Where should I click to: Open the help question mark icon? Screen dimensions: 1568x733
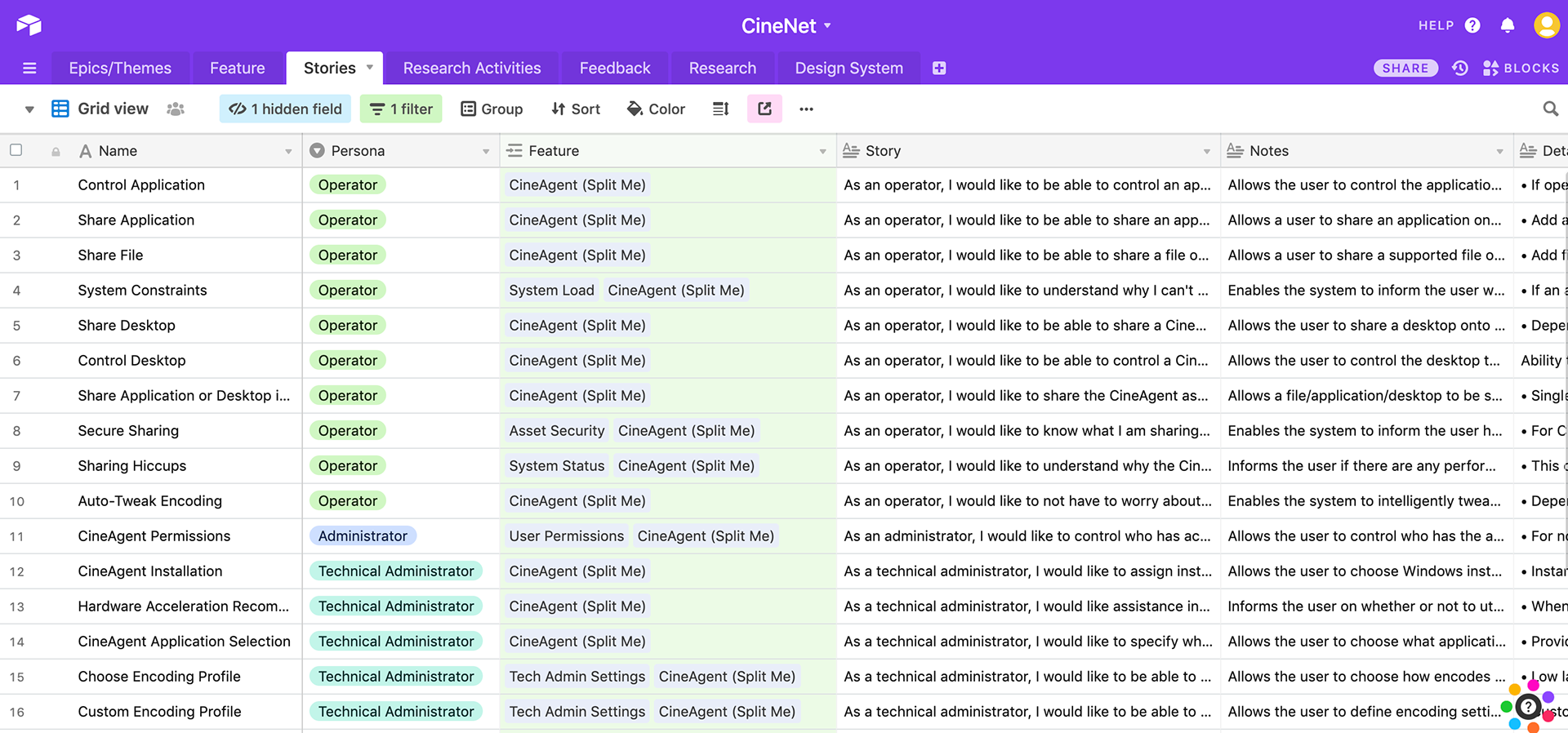click(1472, 25)
